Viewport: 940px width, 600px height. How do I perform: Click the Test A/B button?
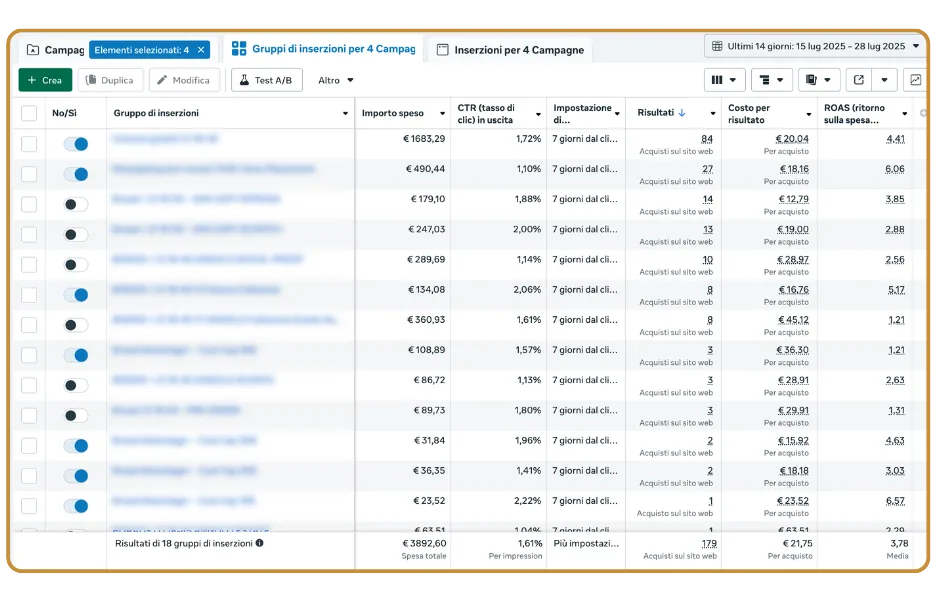click(x=266, y=80)
